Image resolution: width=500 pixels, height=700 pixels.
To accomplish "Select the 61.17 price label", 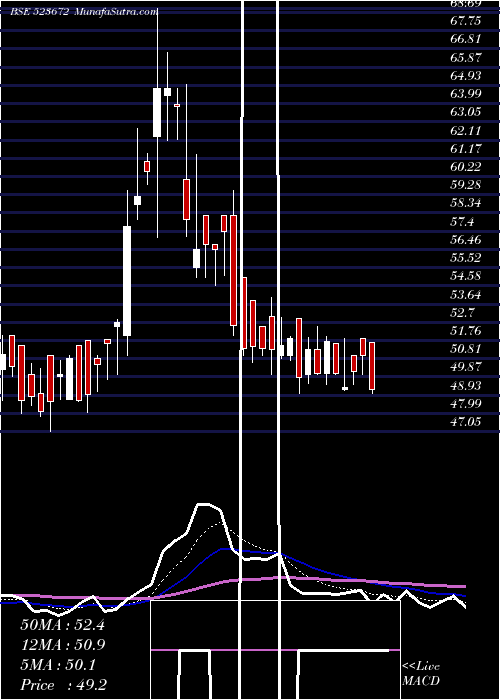I will coord(466,149).
